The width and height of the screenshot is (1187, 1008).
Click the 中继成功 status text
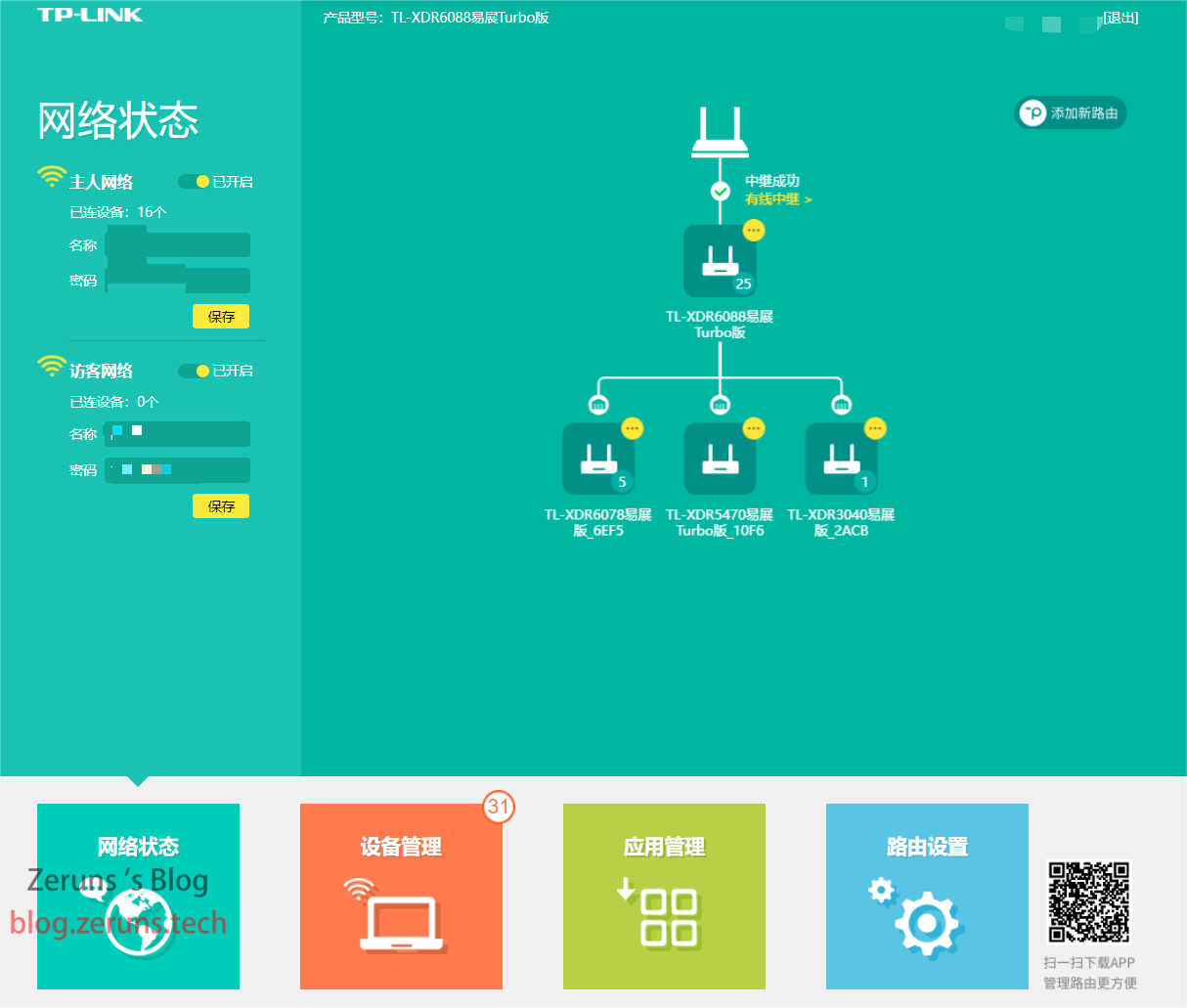coord(772,181)
